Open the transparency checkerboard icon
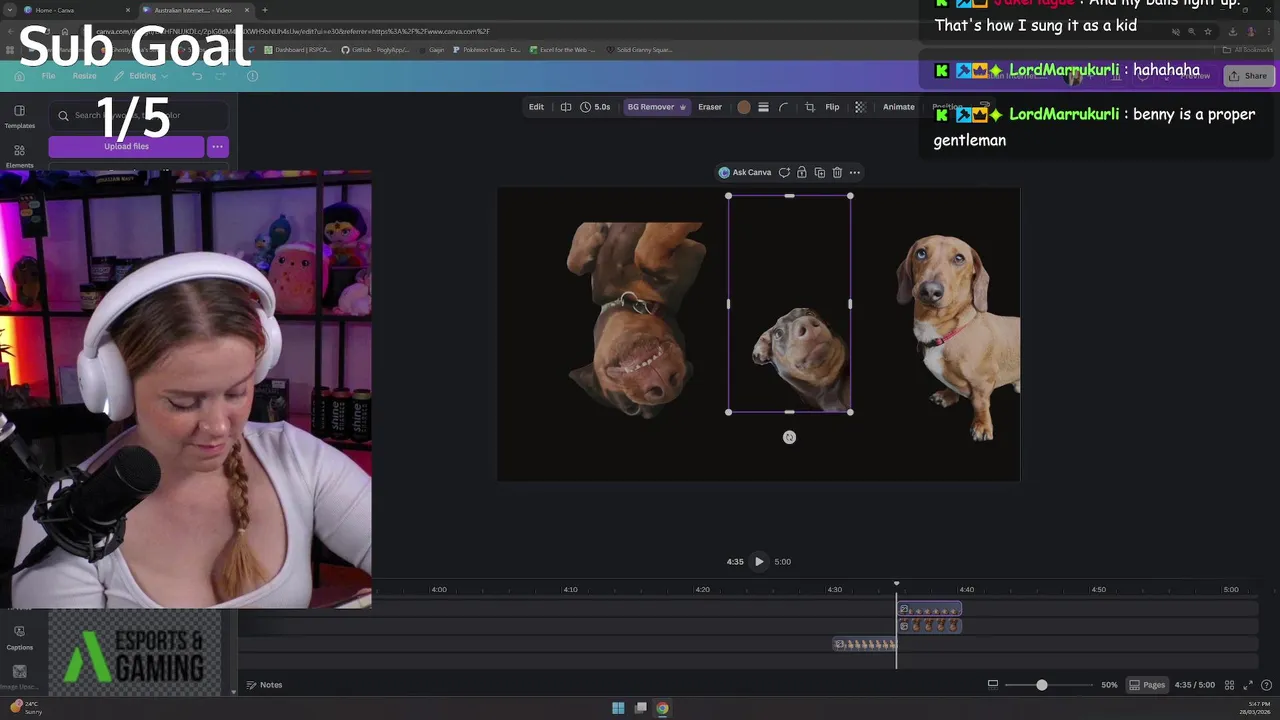The width and height of the screenshot is (1280, 720). pyautogui.click(x=859, y=107)
